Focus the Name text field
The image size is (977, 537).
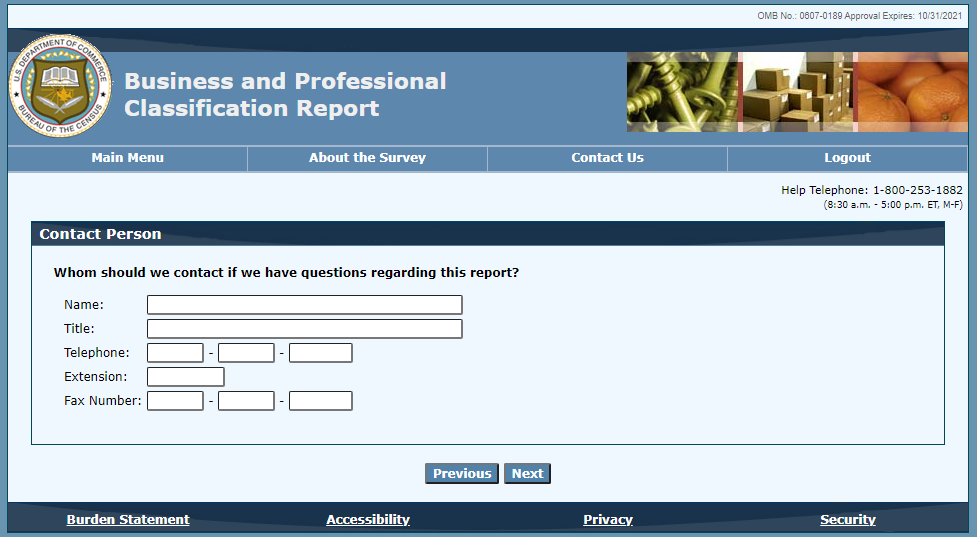pos(304,305)
